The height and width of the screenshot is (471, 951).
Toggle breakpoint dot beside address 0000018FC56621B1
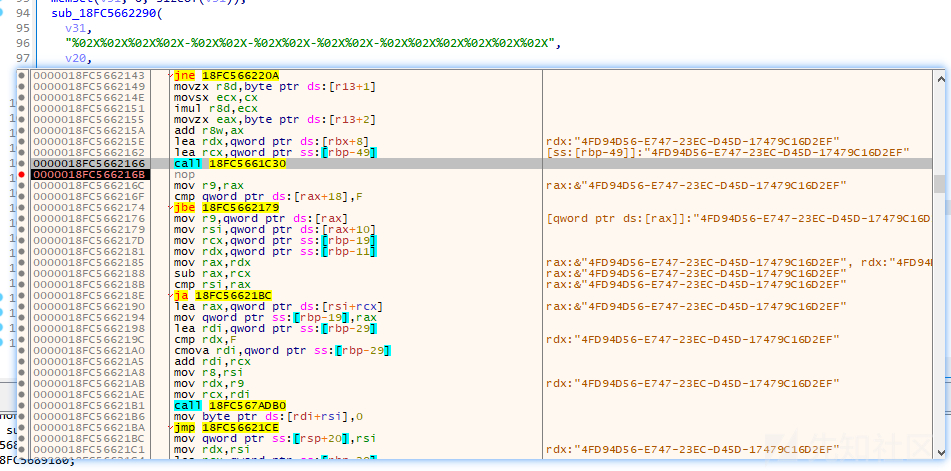click(x=22, y=406)
